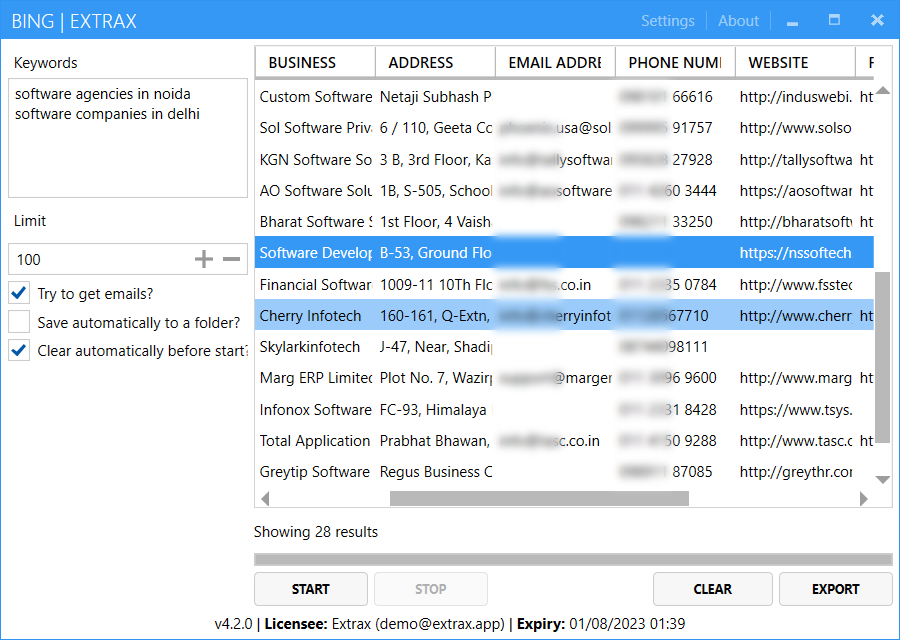Image resolution: width=900 pixels, height=640 pixels.
Task: Select the 'Marg ERP Limited' row
Action: pyautogui.click(x=565, y=378)
